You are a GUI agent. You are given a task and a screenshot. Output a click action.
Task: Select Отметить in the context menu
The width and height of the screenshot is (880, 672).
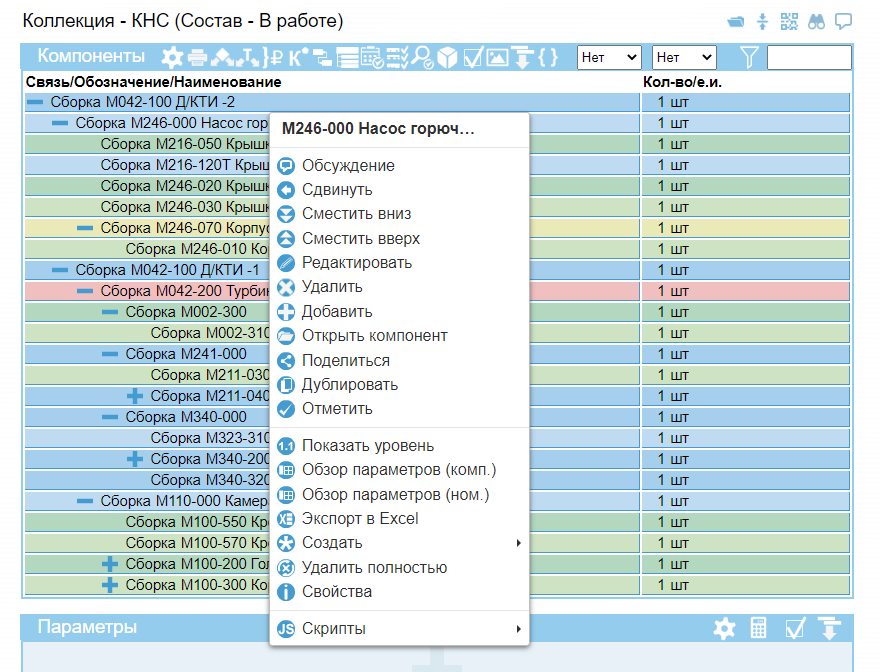click(337, 409)
